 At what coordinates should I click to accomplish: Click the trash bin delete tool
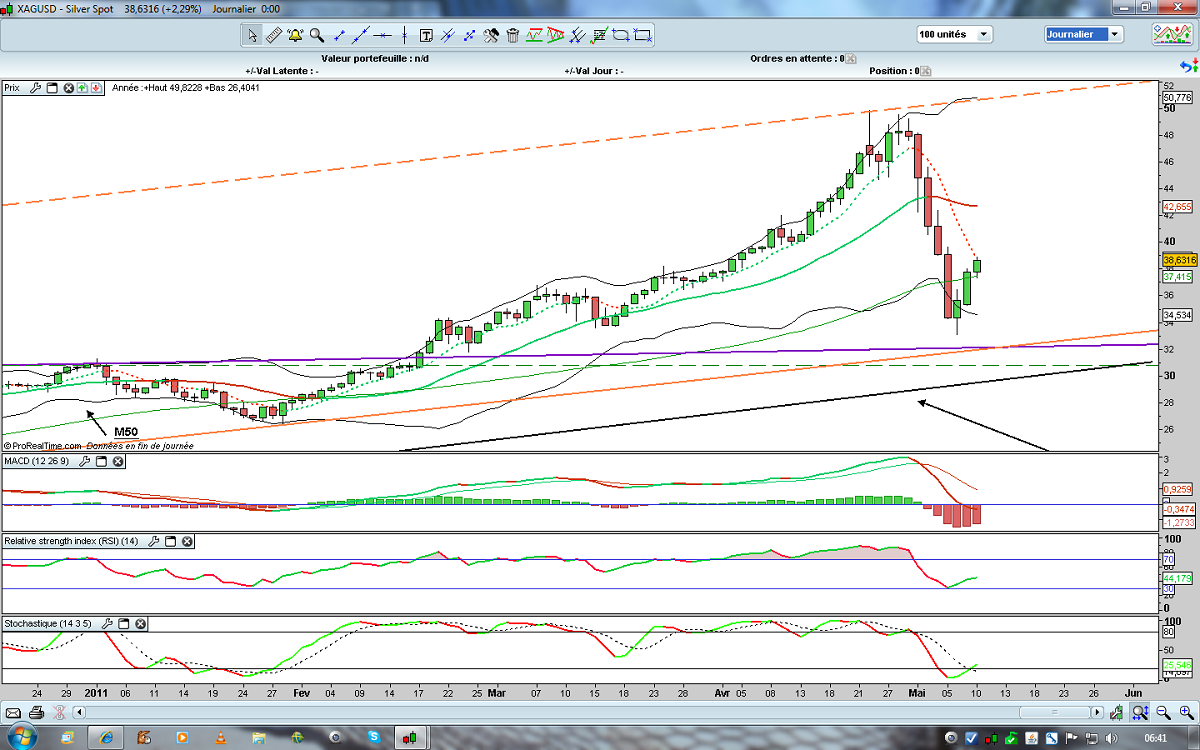pos(512,35)
